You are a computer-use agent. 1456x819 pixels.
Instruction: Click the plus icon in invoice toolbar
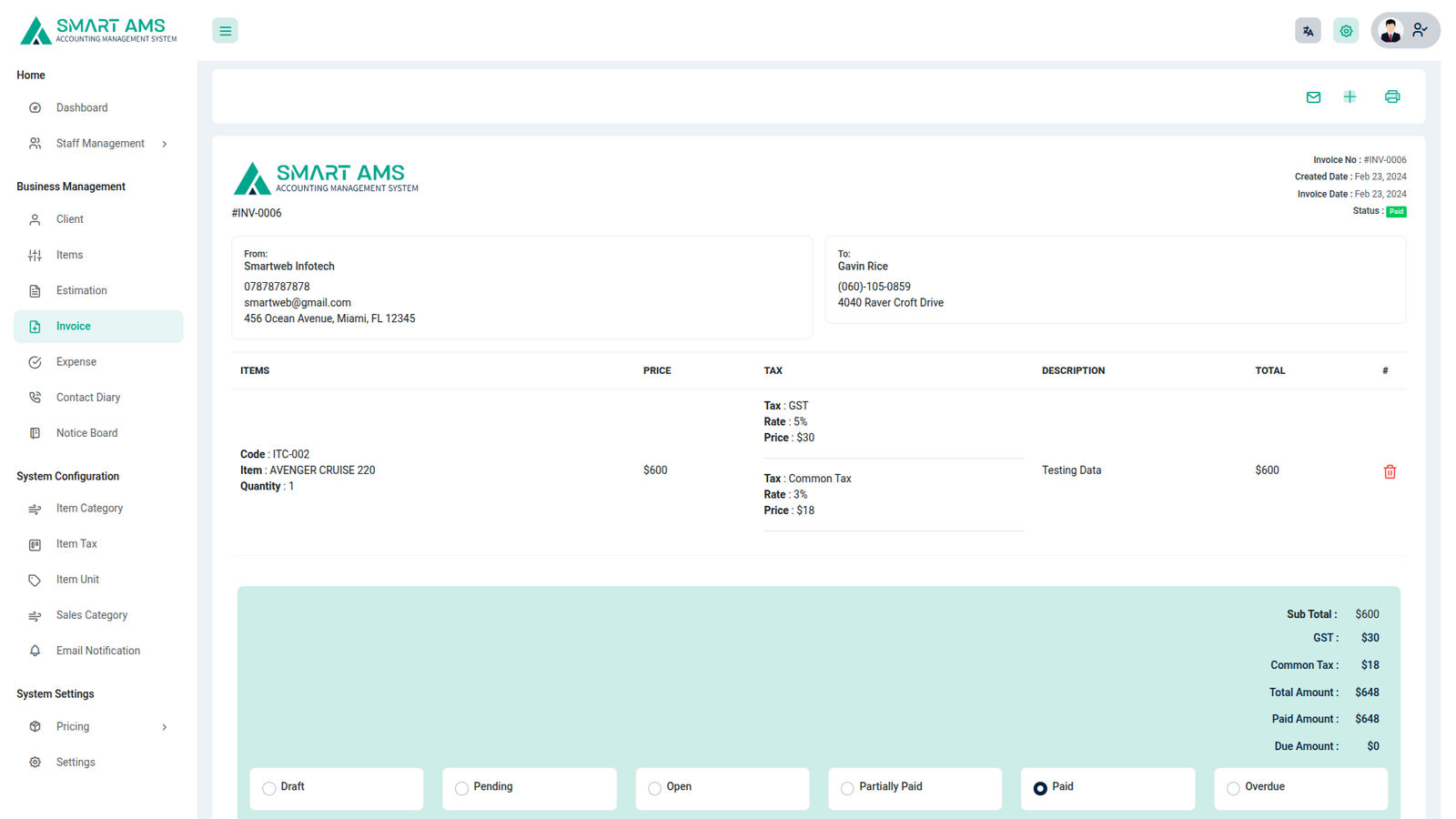point(1350,96)
